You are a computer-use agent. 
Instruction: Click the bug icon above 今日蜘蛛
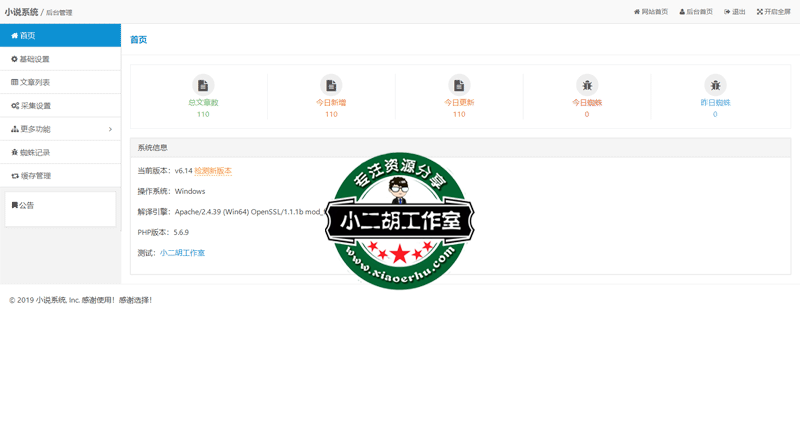pos(587,85)
